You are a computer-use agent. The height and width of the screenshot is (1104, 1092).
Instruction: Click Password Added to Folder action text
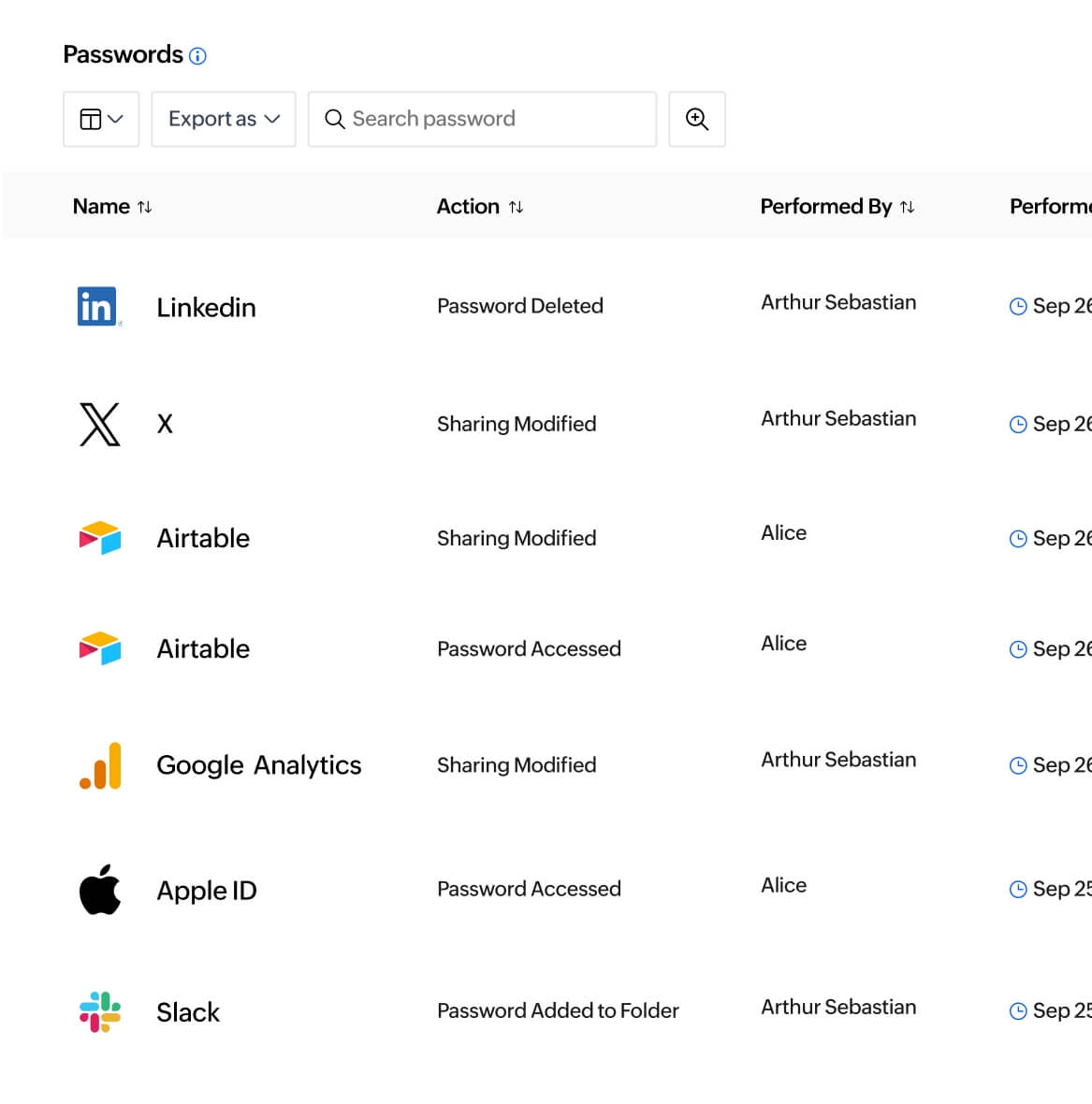[x=558, y=1011]
